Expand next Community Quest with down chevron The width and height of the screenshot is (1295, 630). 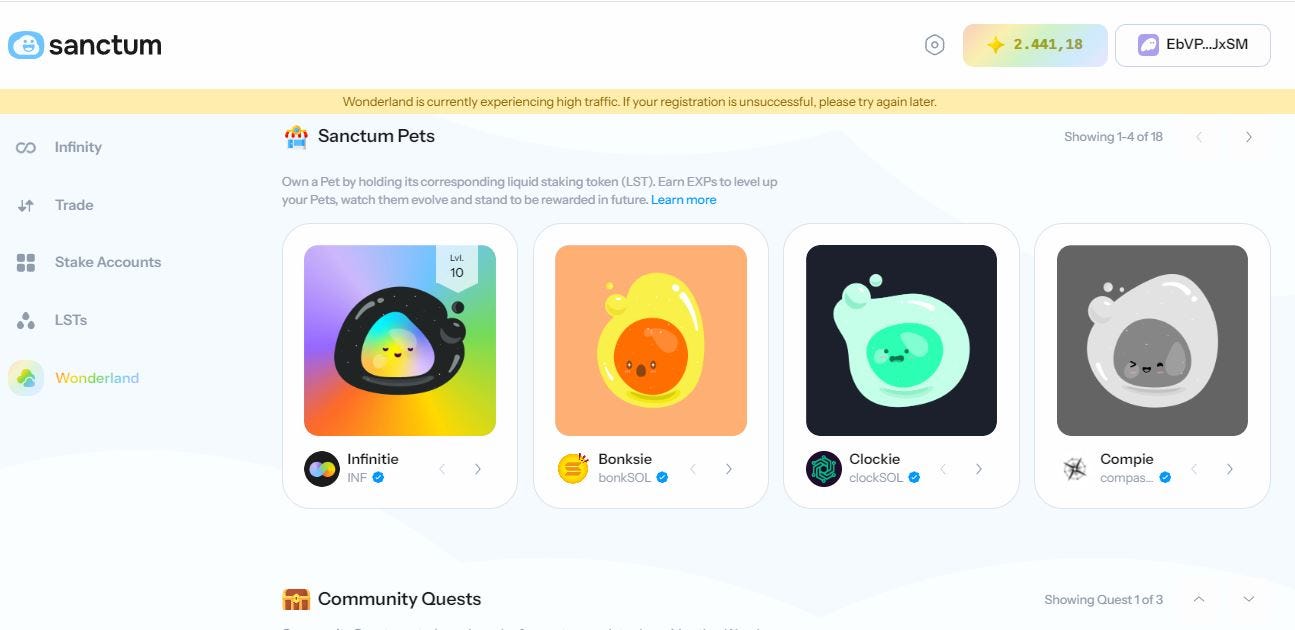pos(1248,599)
